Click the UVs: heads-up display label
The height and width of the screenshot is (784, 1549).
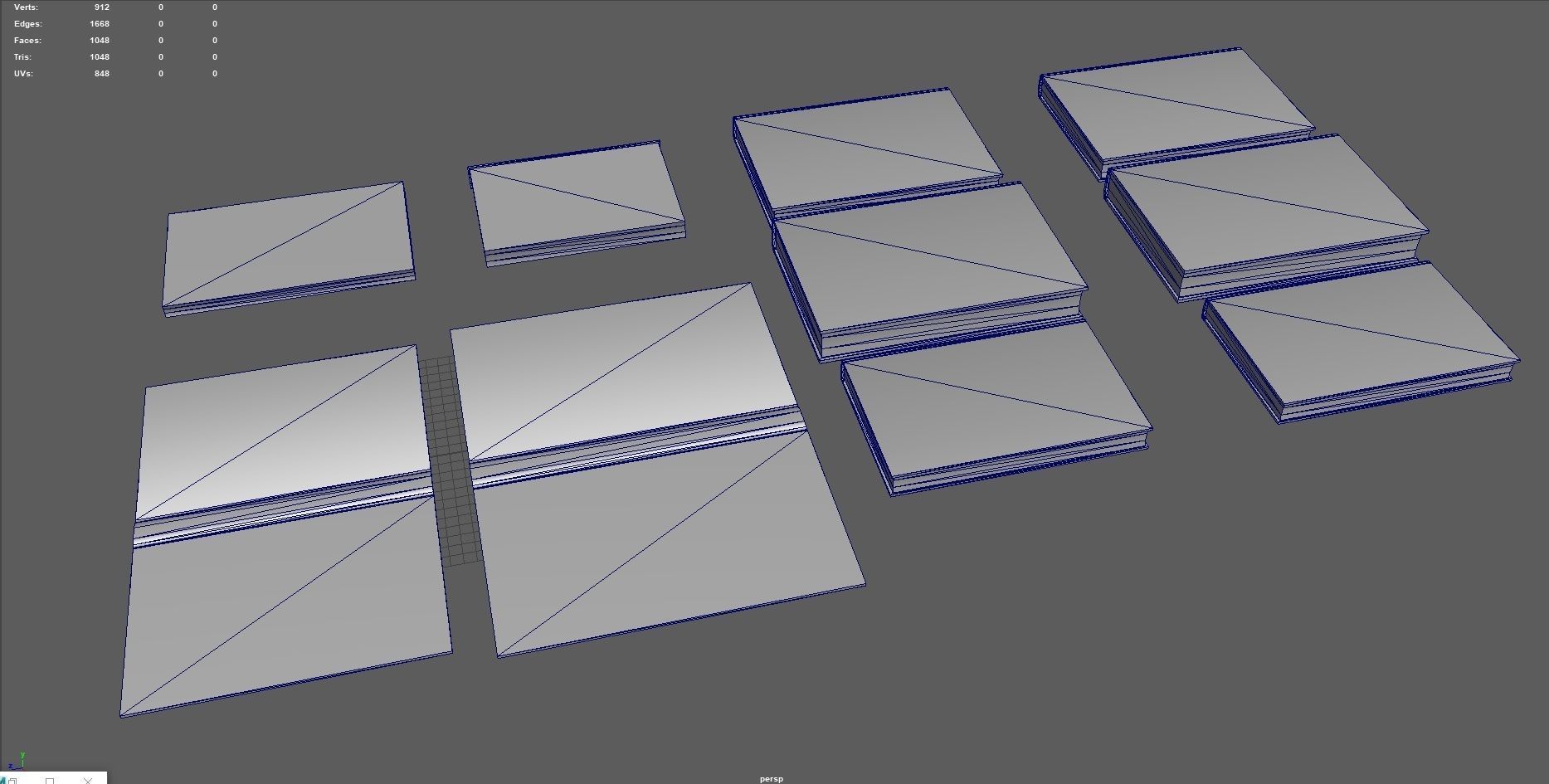pos(23,73)
